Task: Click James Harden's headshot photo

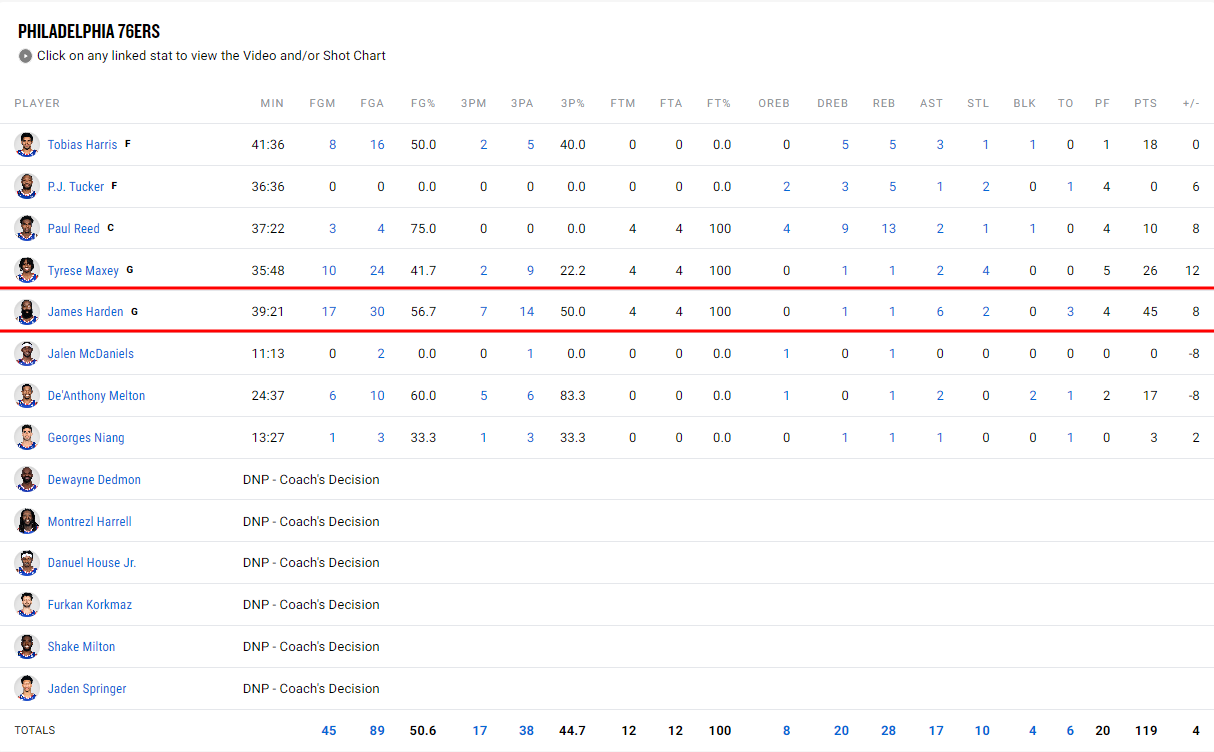Action: click(26, 312)
